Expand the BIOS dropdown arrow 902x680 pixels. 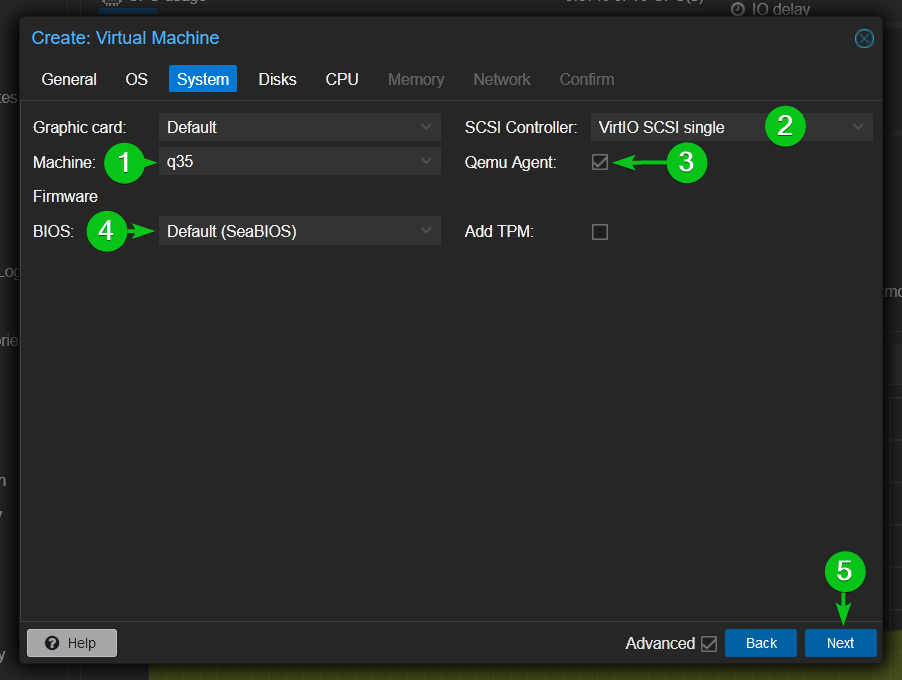pyautogui.click(x=426, y=231)
